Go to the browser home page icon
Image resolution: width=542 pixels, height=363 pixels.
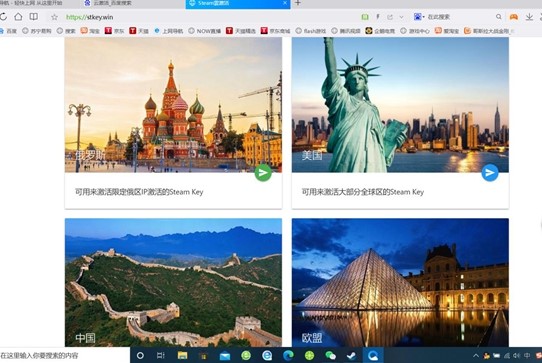coord(18,17)
